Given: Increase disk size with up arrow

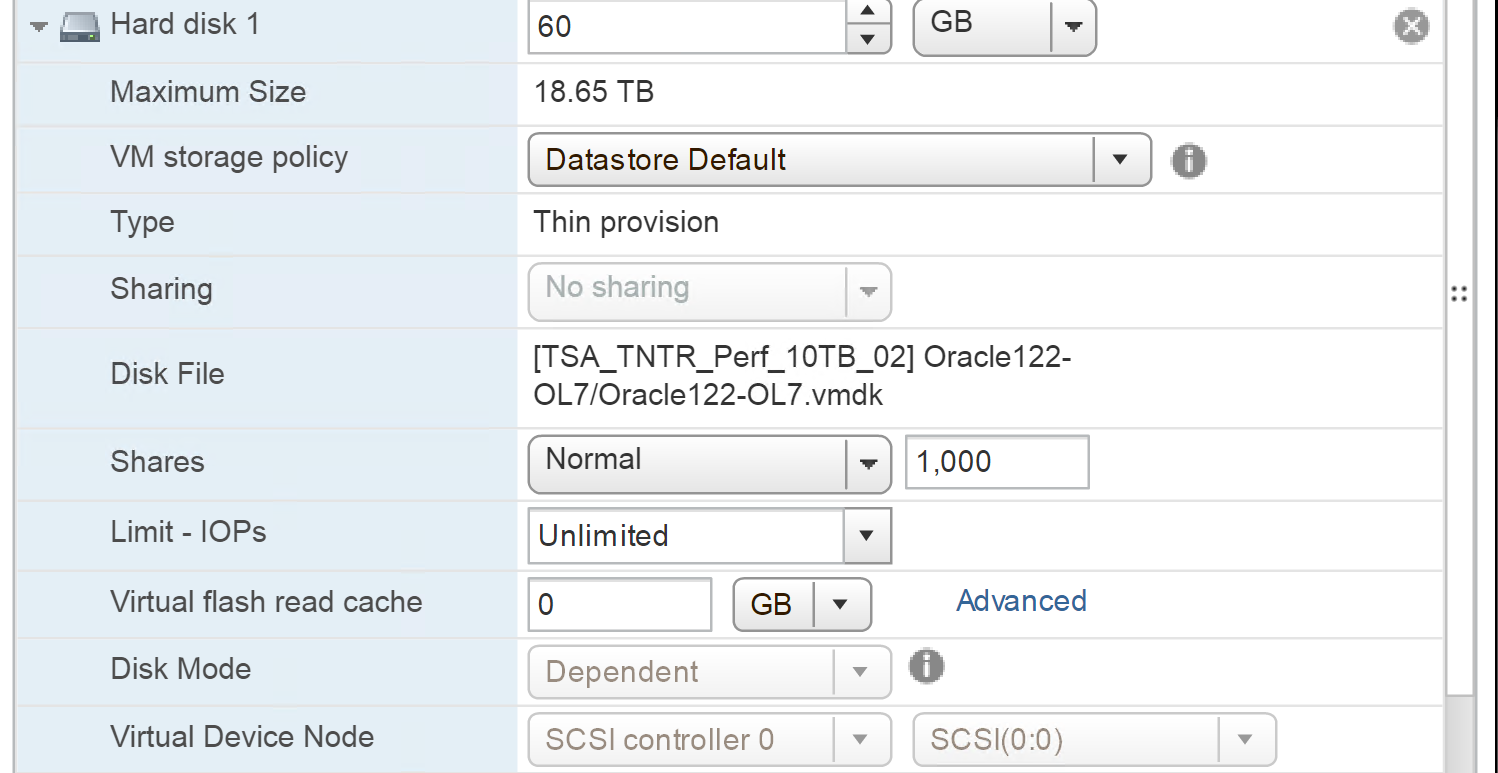Looking at the screenshot, I should click(868, 12).
